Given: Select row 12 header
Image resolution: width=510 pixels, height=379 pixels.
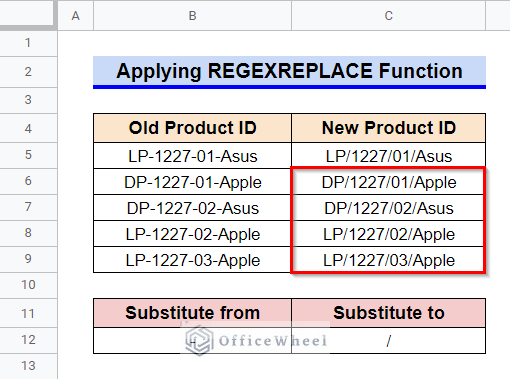Looking at the screenshot, I should click(x=28, y=340).
